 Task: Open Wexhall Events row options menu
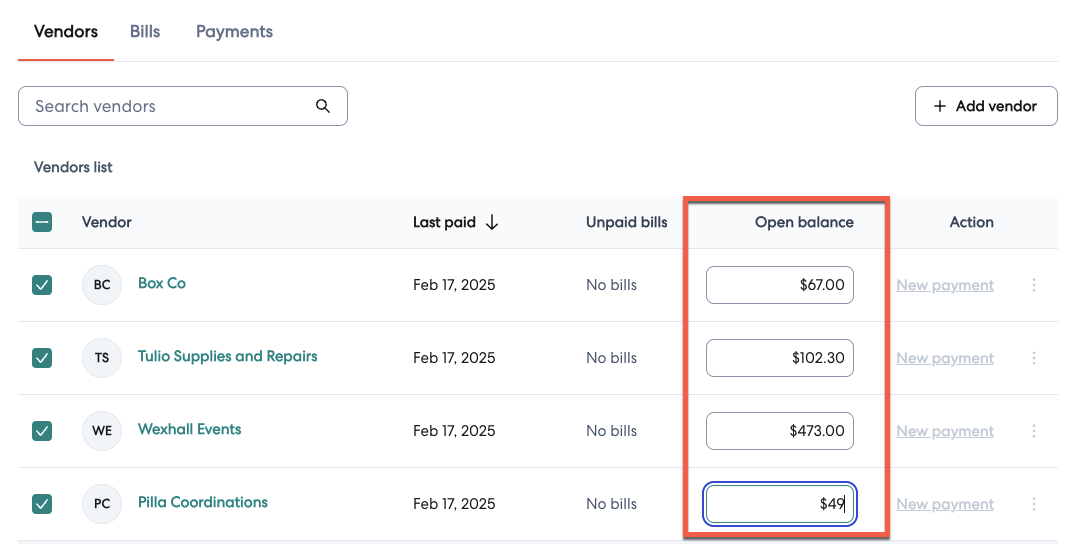1033,431
